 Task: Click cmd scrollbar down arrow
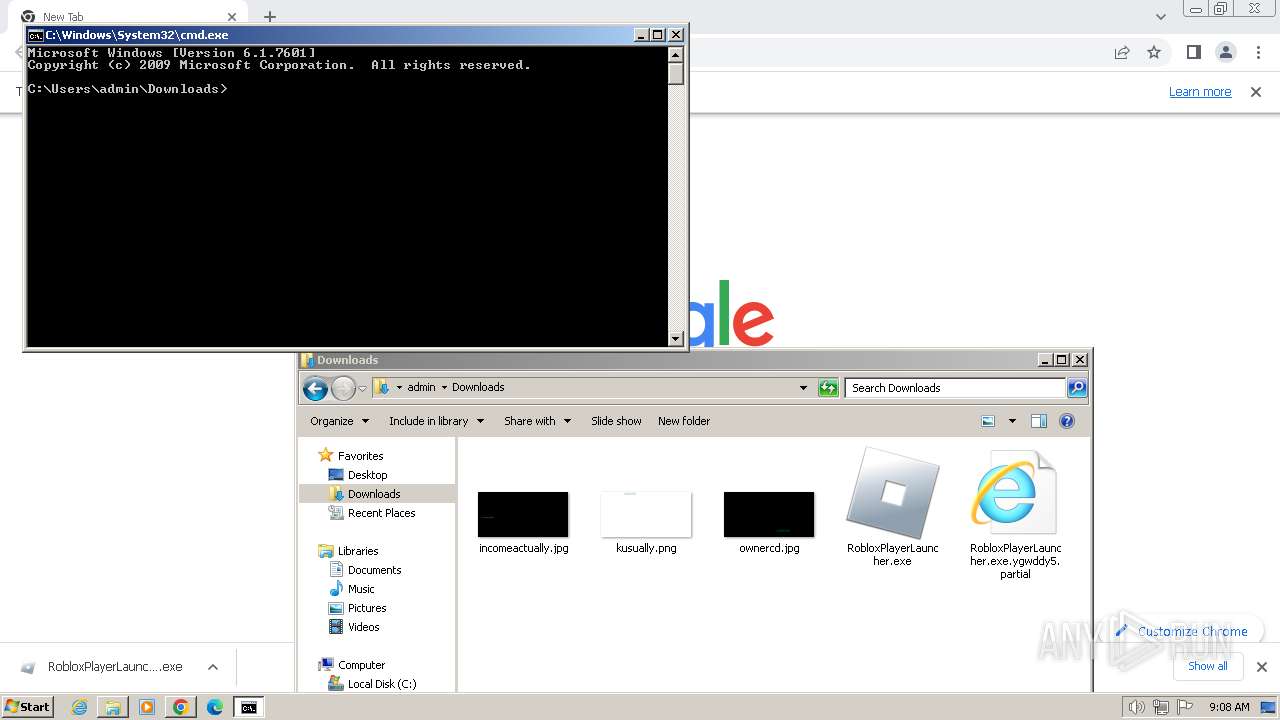point(676,338)
